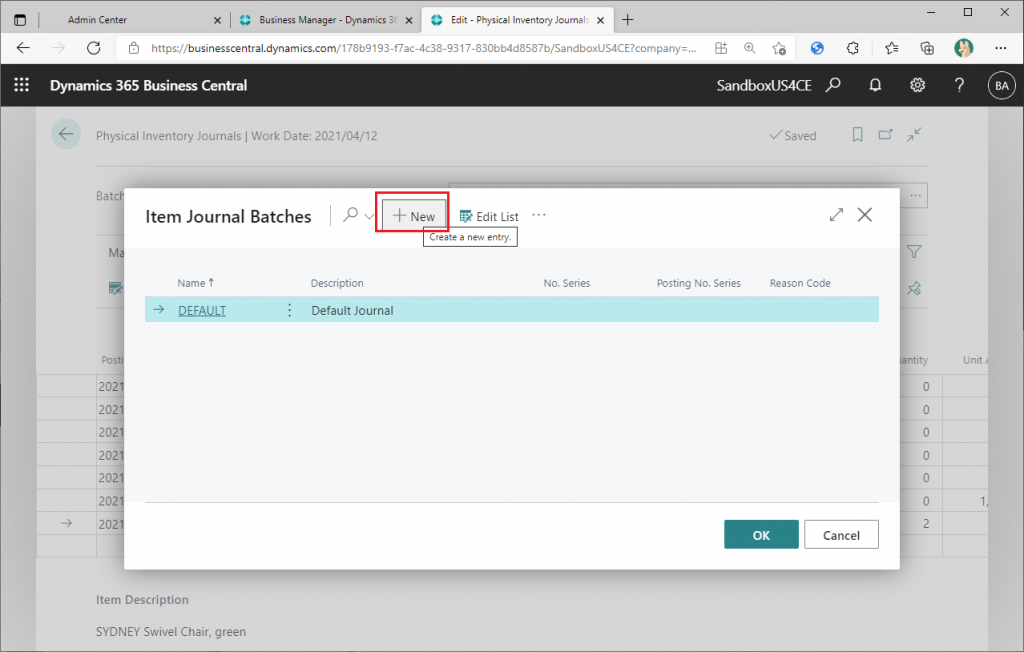The width and height of the screenshot is (1024, 652).
Task: Open more actions ellipsis in dialog toolbar
Action: pyautogui.click(x=539, y=215)
